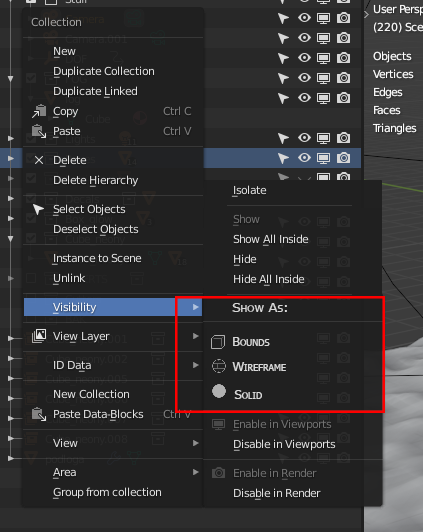423x532 pixels.
Task: Click the Copy clipboard icon in the menu
Action: tap(39, 111)
